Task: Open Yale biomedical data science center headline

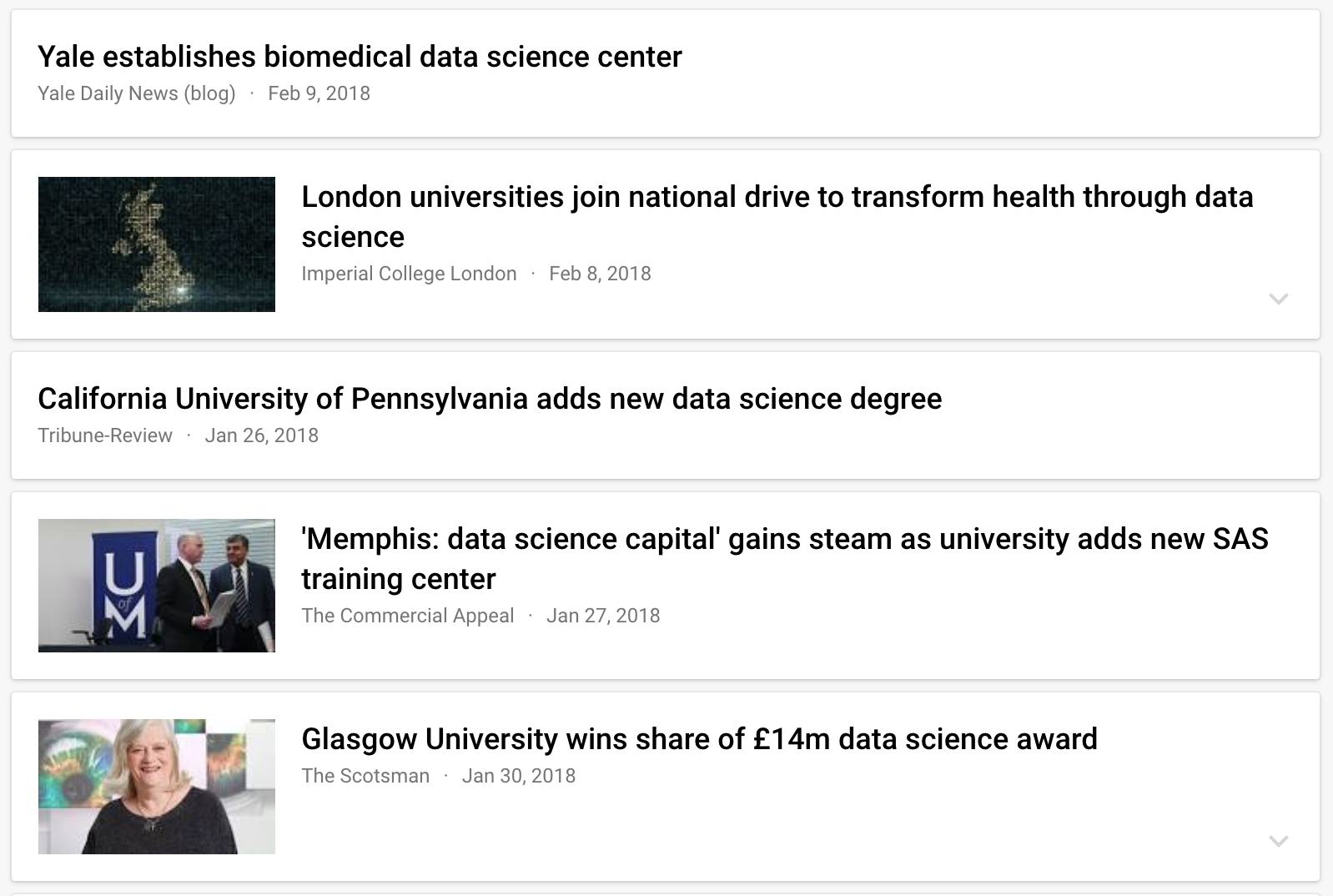Action: click(360, 57)
